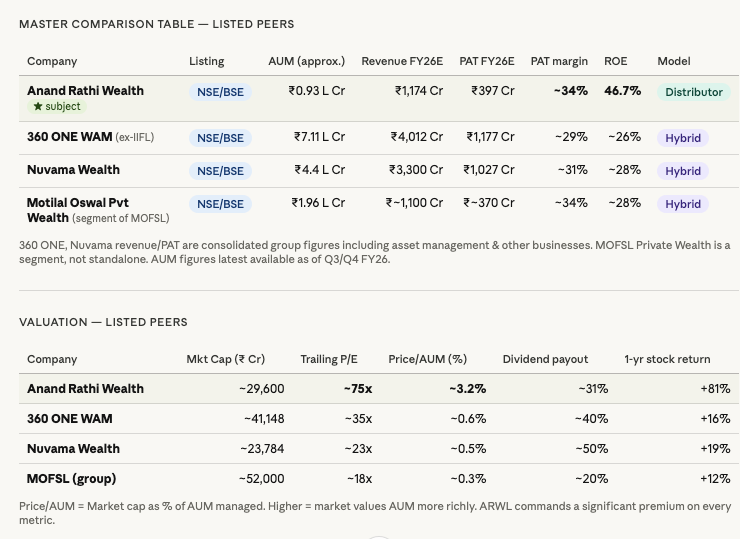Click the Revenue FY26E column header

402,61
